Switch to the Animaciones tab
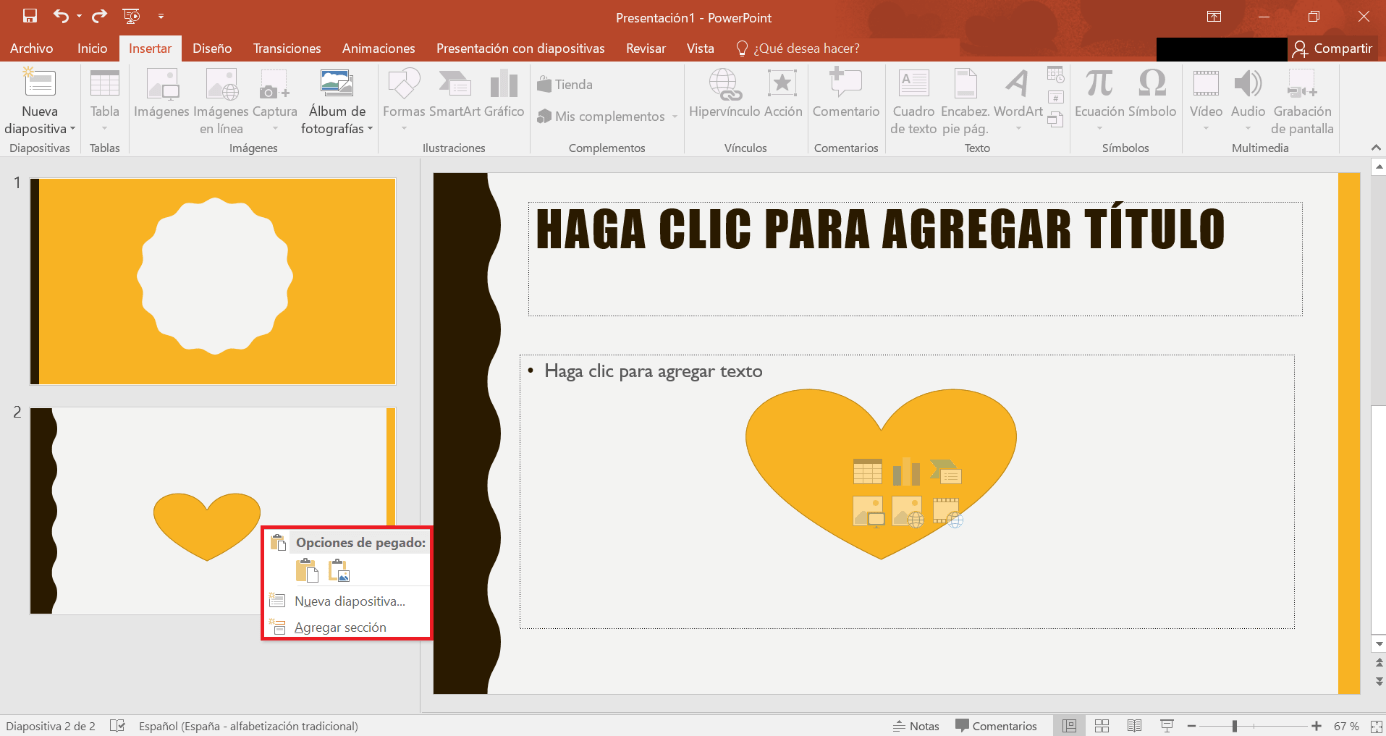Image resolution: width=1386 pixels, height=736 pixels. click(379, 48)
